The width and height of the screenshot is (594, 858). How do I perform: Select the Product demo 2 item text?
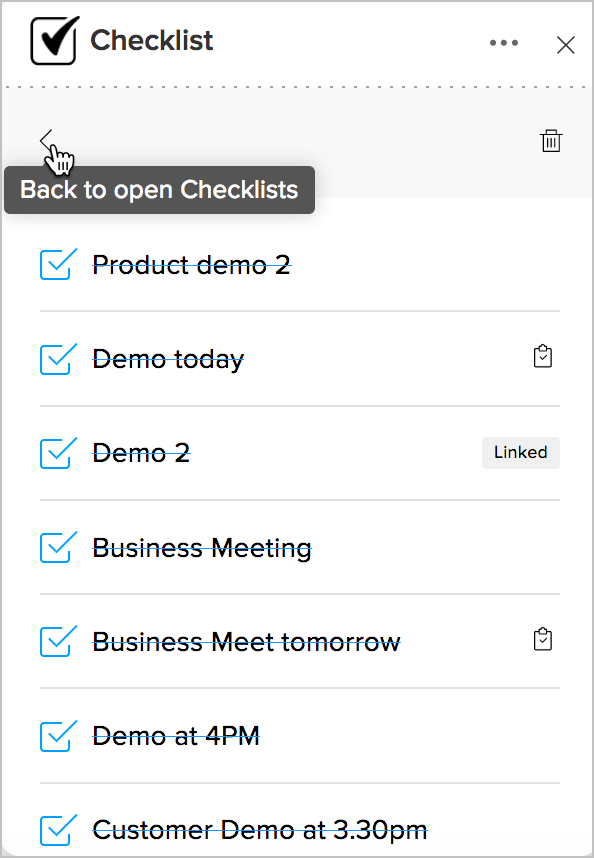point(191,265)
